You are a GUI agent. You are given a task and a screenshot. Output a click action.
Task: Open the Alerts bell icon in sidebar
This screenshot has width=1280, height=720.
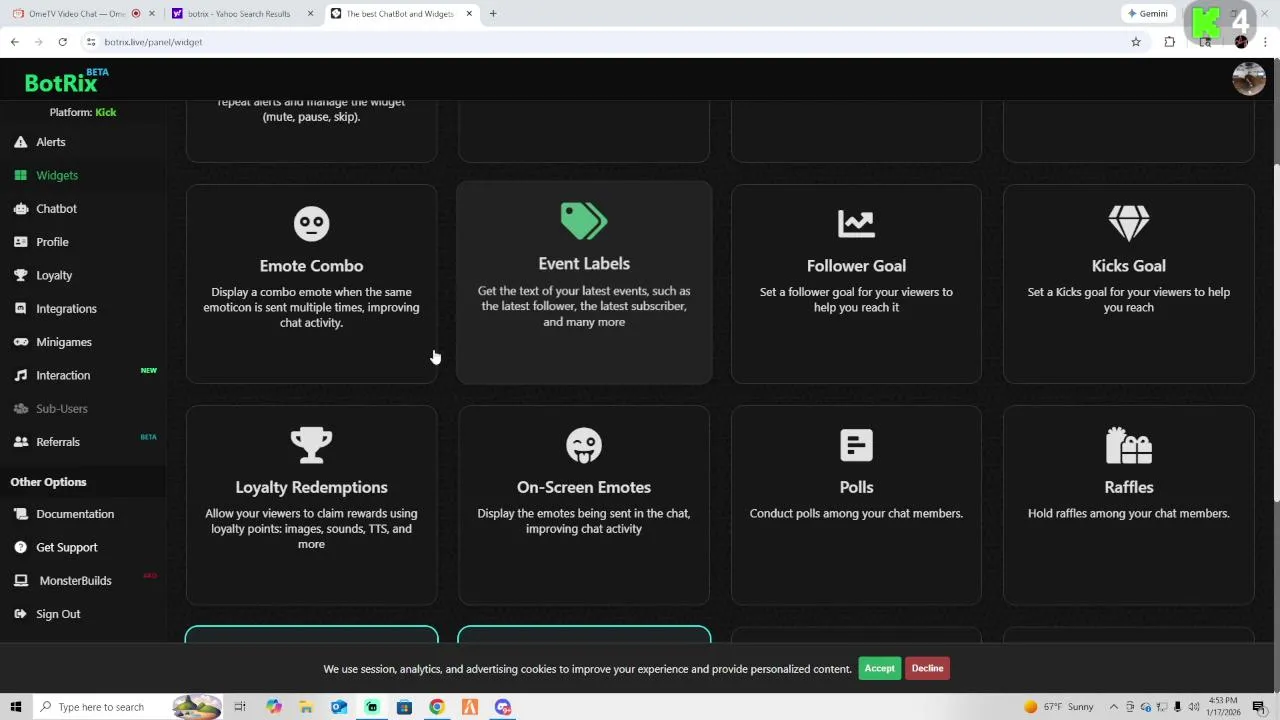click(x=20, y=142)
